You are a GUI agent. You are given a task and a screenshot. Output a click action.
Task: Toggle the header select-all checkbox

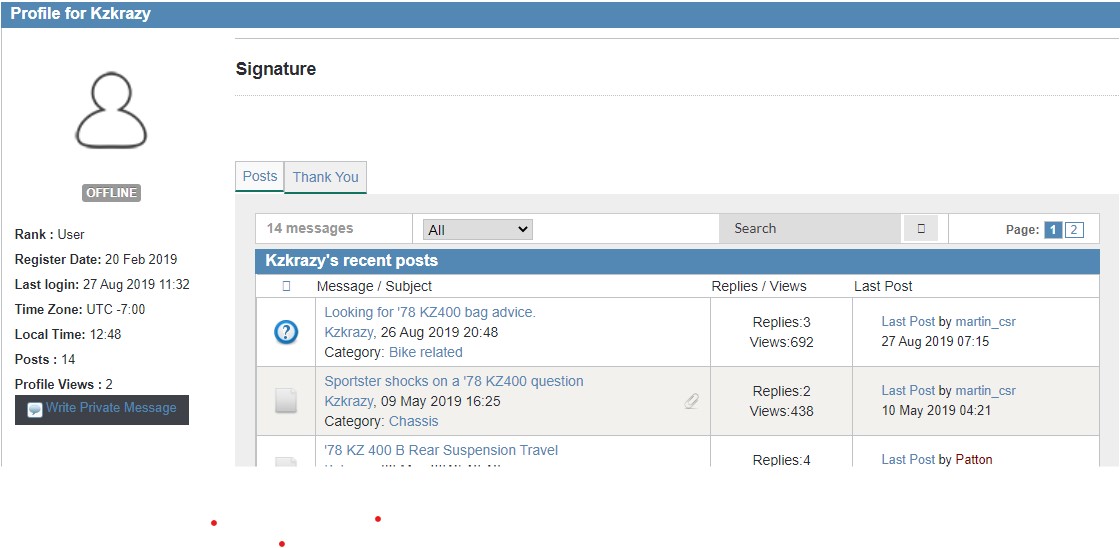coord(286,286)
